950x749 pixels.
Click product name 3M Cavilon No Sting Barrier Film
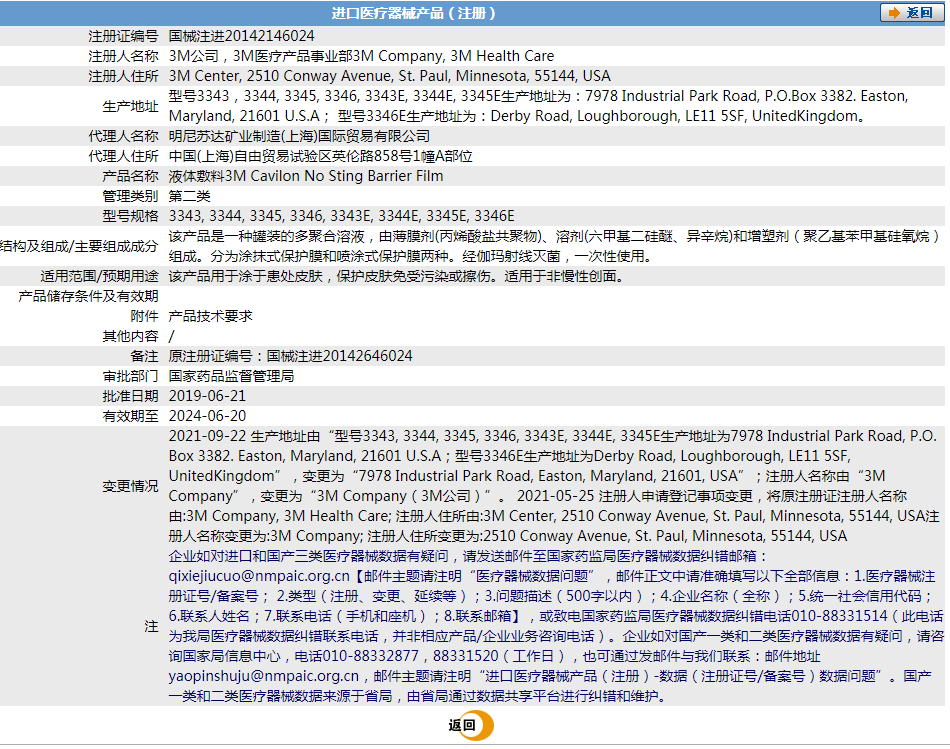(334, 176)
